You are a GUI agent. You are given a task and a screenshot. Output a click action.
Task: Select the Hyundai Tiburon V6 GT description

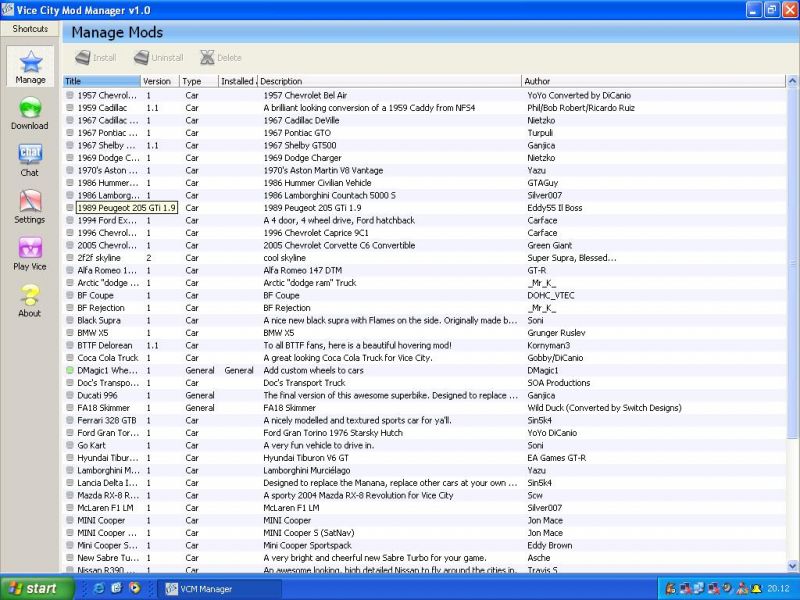point(306,458)
